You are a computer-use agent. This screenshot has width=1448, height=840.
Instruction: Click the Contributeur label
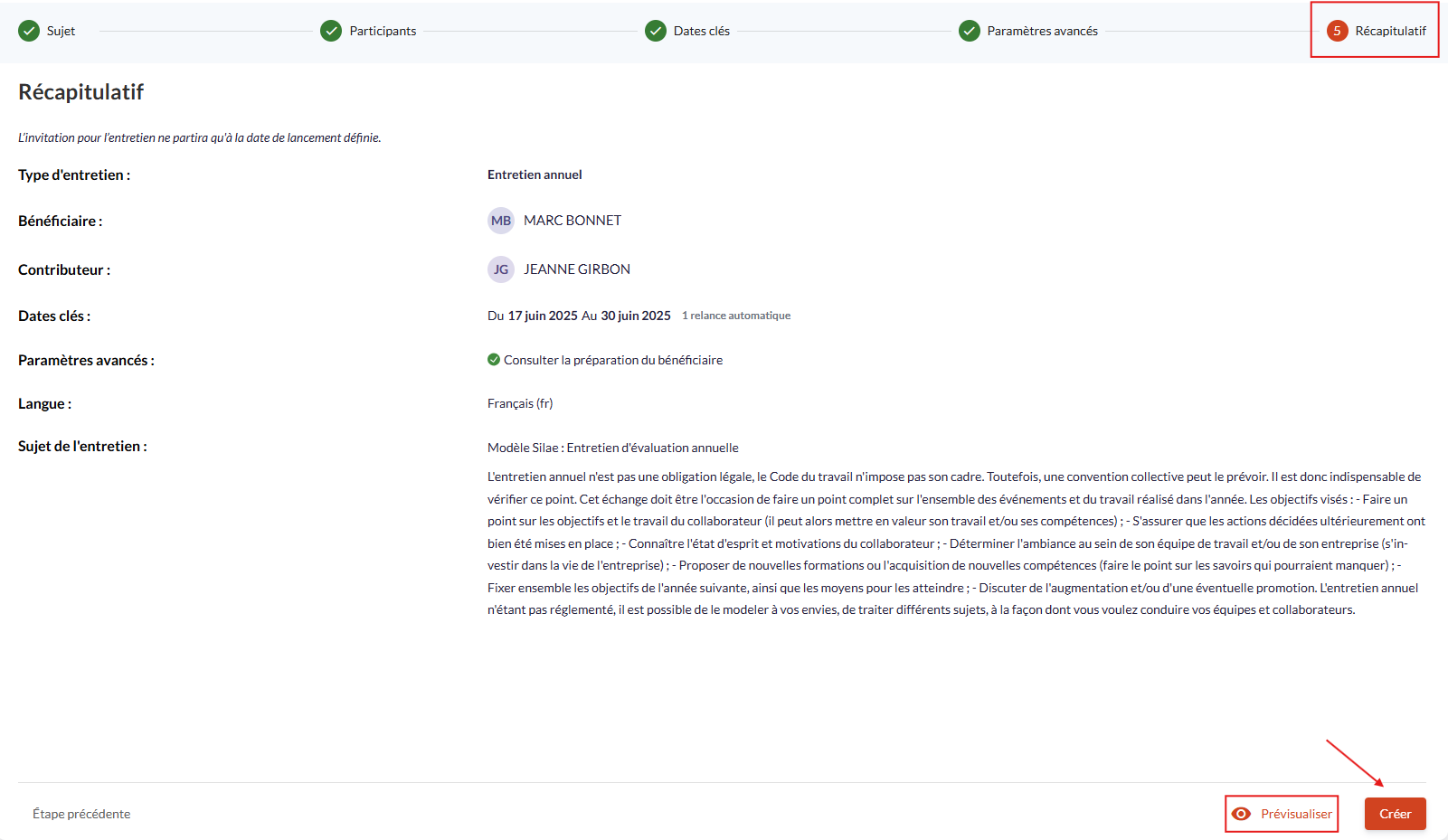64,270
